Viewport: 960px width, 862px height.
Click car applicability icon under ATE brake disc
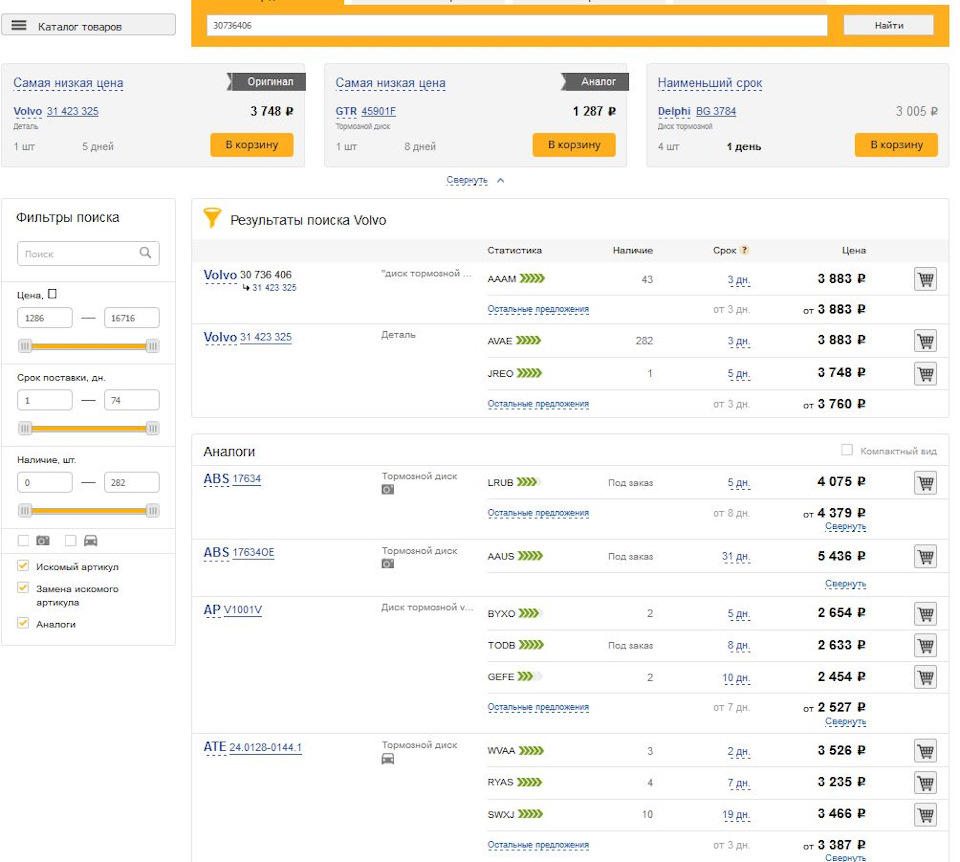point(388,759)
